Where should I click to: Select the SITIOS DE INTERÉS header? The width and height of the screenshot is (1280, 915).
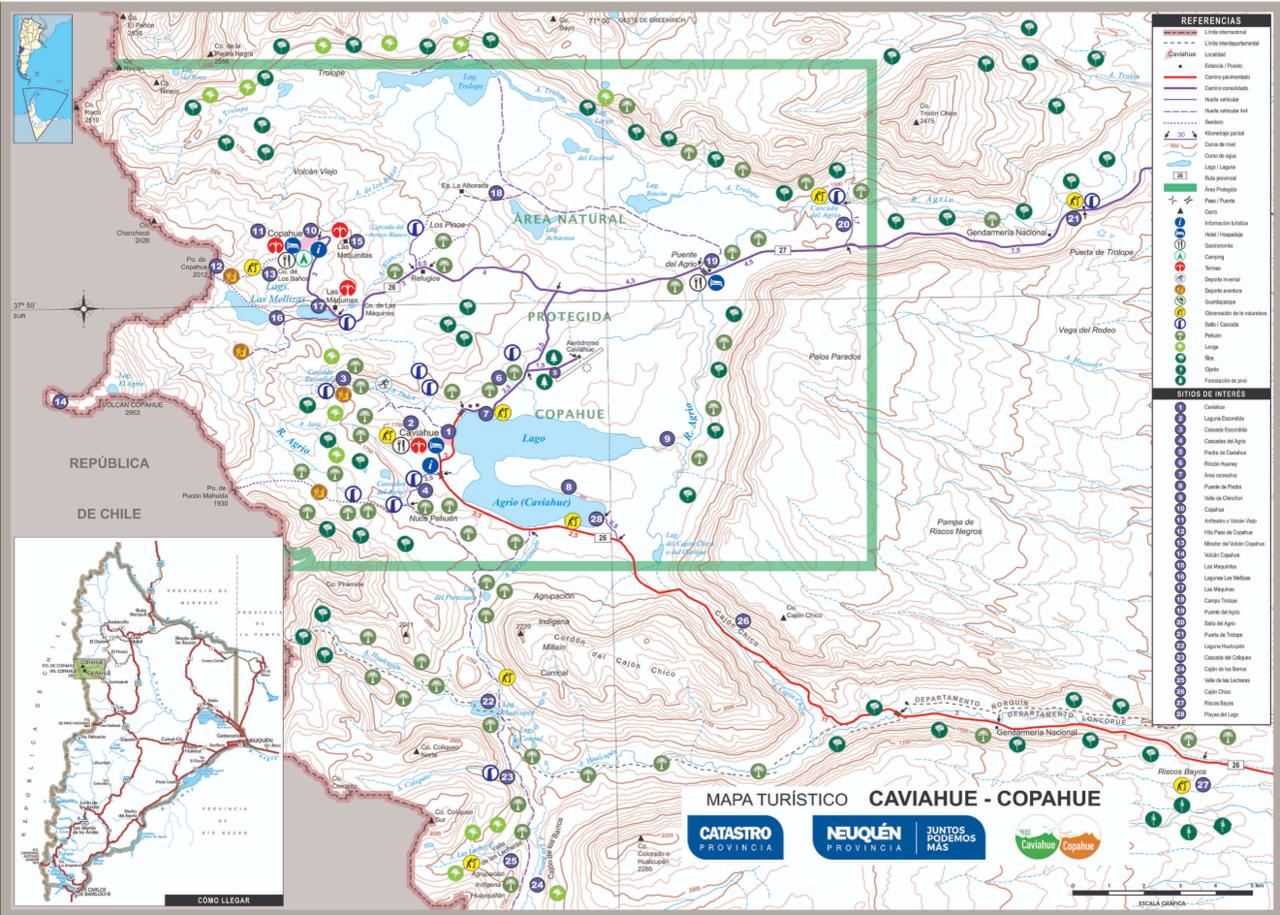[x=1210, y=395]
